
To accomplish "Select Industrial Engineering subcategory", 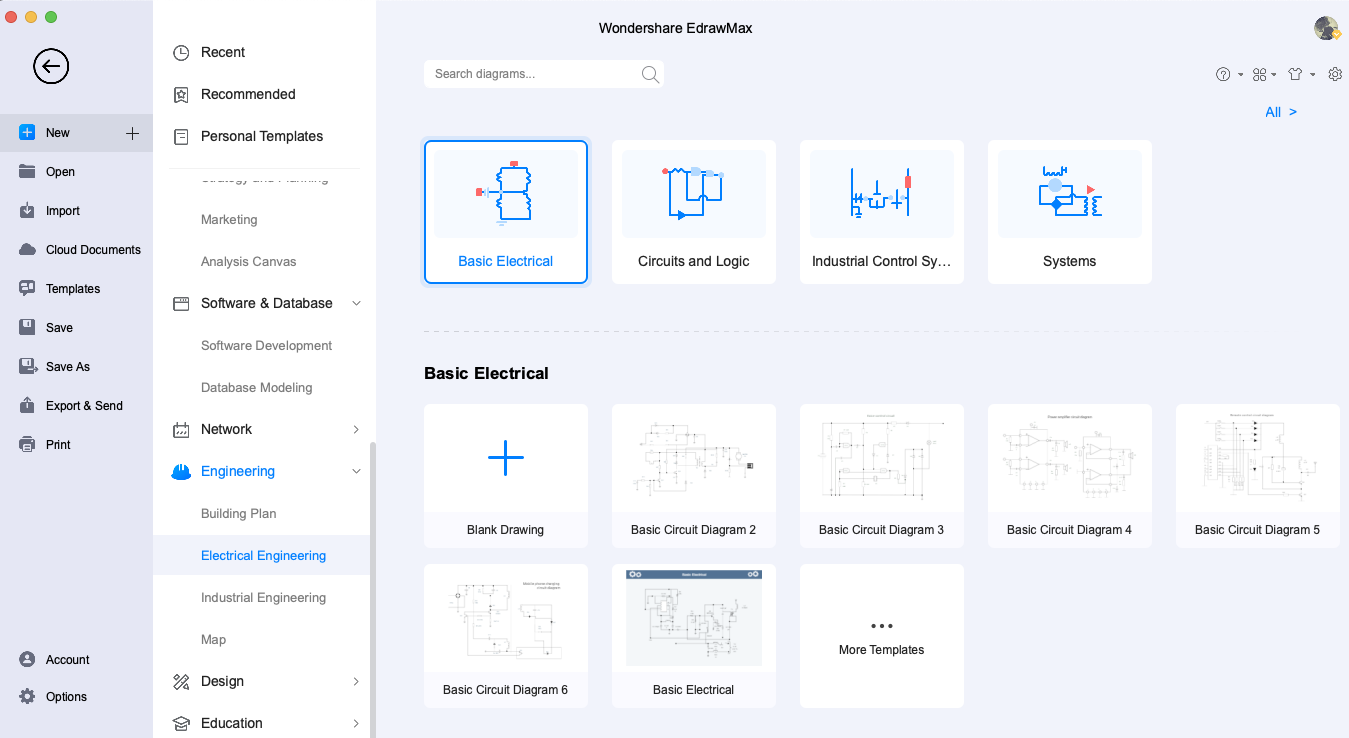I will 263,598.
